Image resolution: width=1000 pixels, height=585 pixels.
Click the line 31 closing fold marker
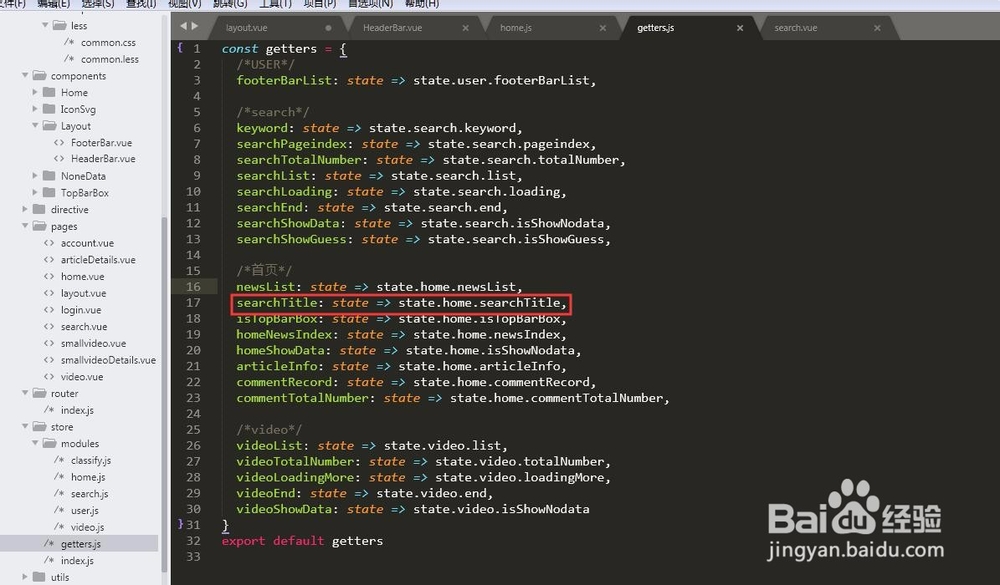(x=180, y=524)
